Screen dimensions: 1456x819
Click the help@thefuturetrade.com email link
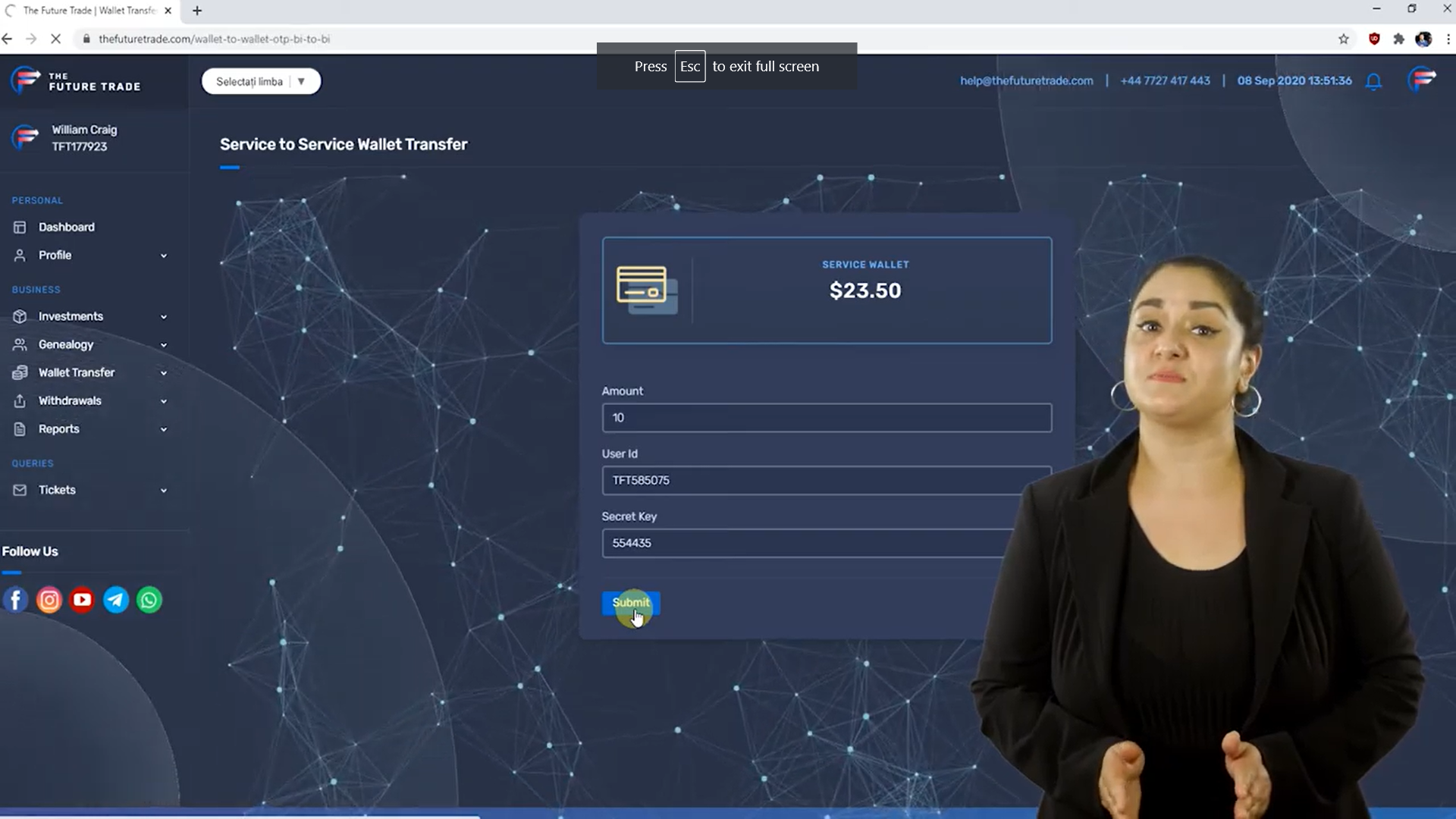[x=1026, y=80]
